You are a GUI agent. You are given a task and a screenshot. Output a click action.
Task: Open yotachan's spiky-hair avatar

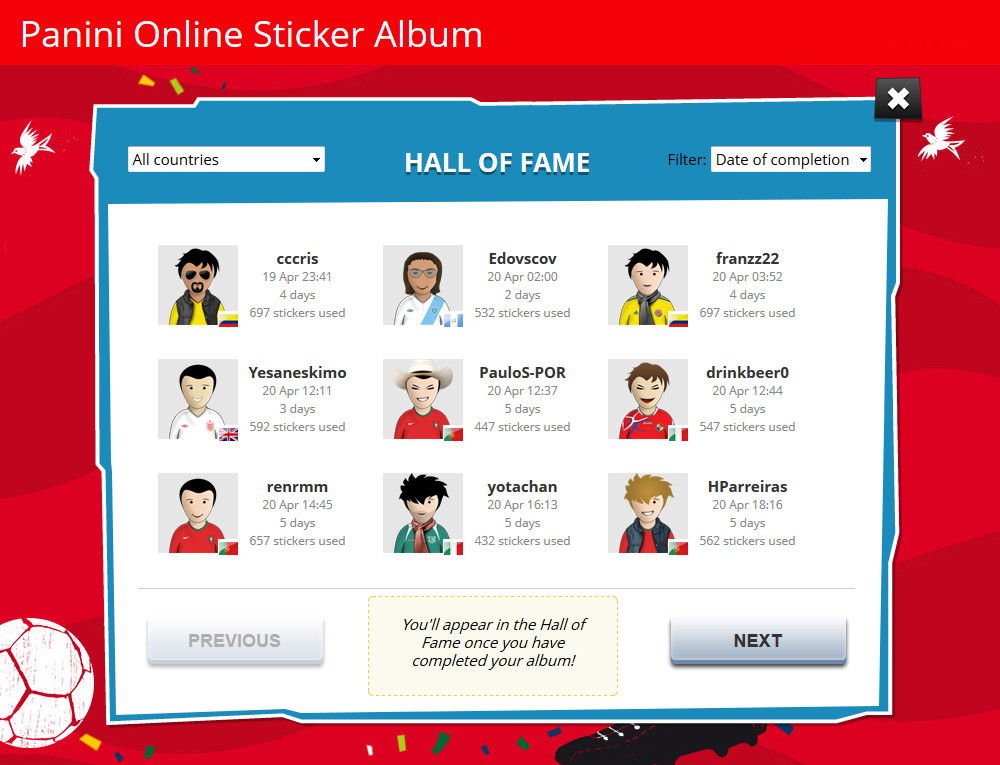pos(423,513)
